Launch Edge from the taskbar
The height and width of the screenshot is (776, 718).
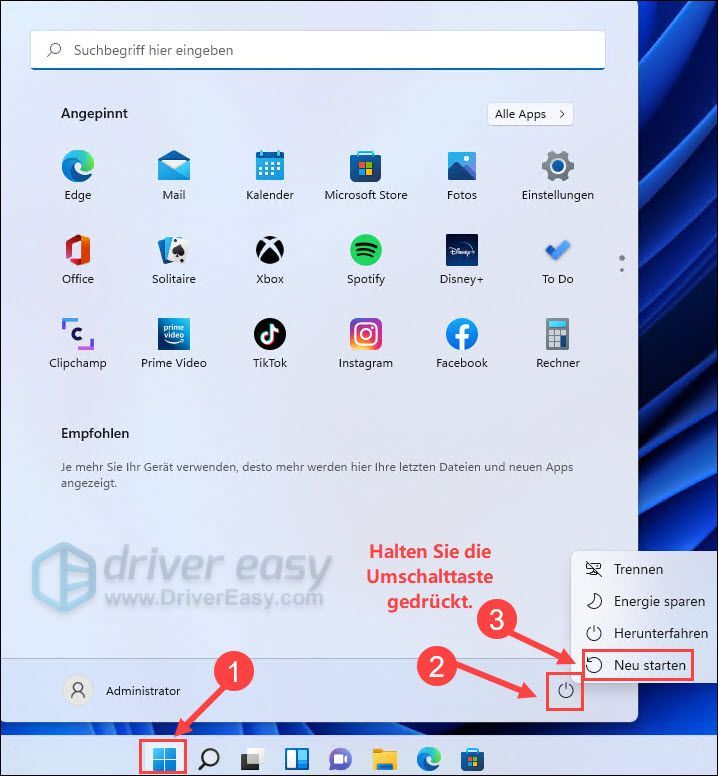pyautogui.click(x=429, y=758)
